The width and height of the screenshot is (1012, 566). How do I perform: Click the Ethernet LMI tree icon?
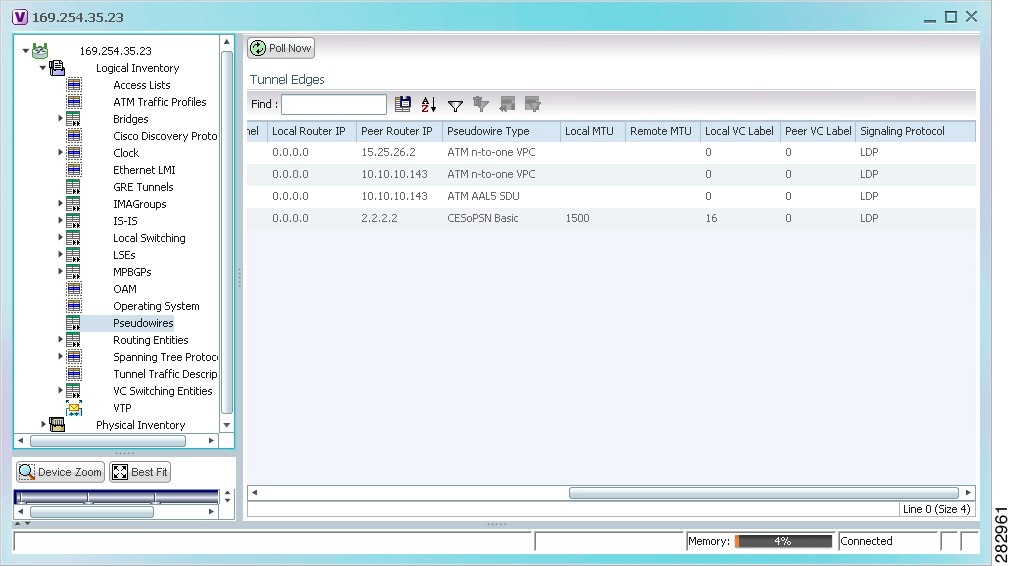point(74,170)
